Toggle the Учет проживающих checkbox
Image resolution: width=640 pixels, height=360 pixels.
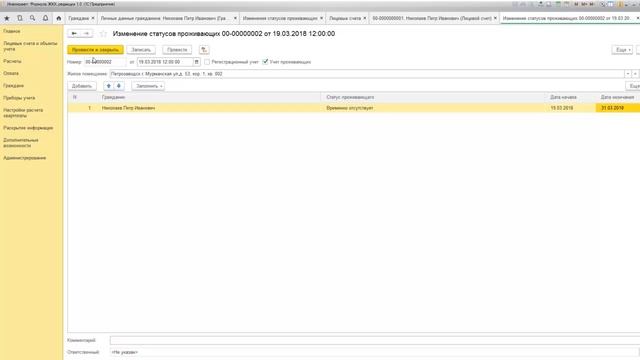click(x=265, y=62)
